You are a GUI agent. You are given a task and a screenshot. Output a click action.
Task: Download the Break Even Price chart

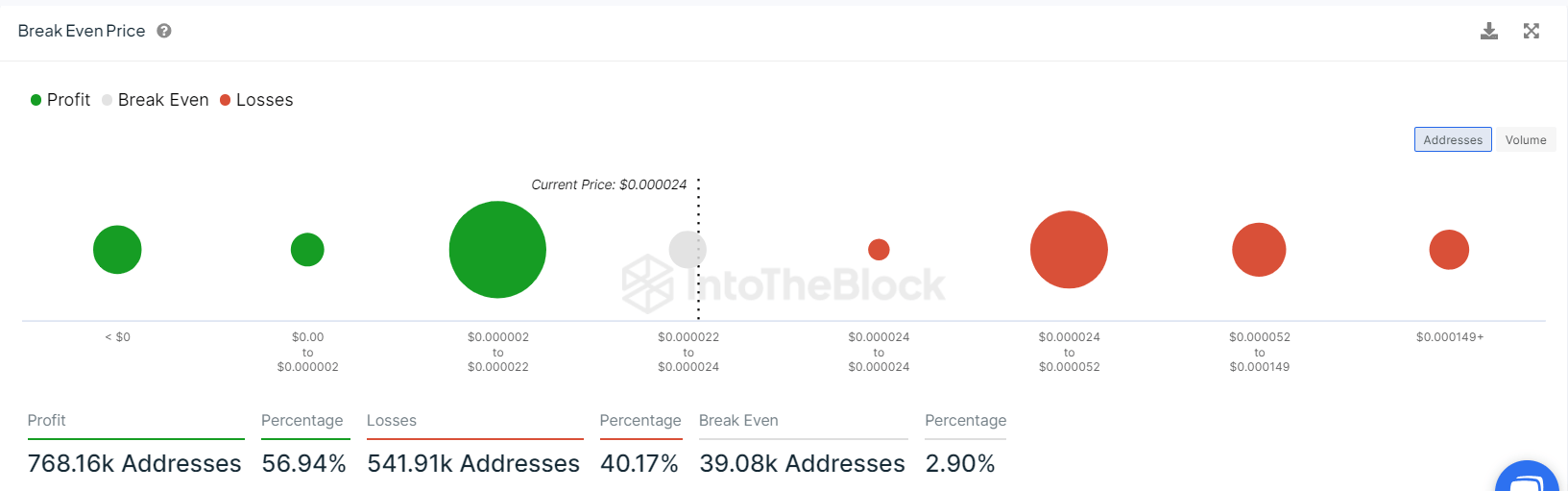(1489, 31)
